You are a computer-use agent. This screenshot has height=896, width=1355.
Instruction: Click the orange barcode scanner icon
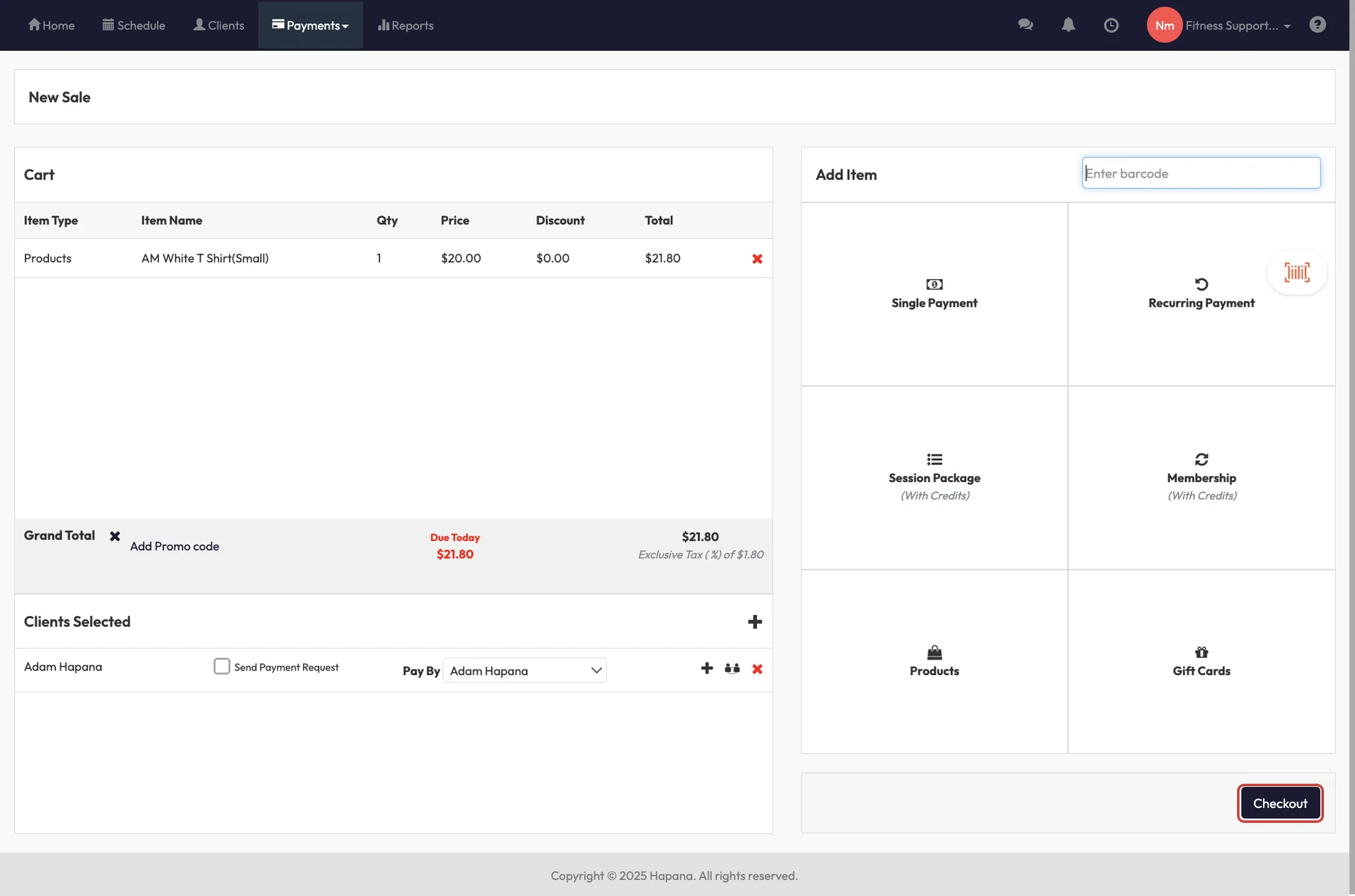1296,272
